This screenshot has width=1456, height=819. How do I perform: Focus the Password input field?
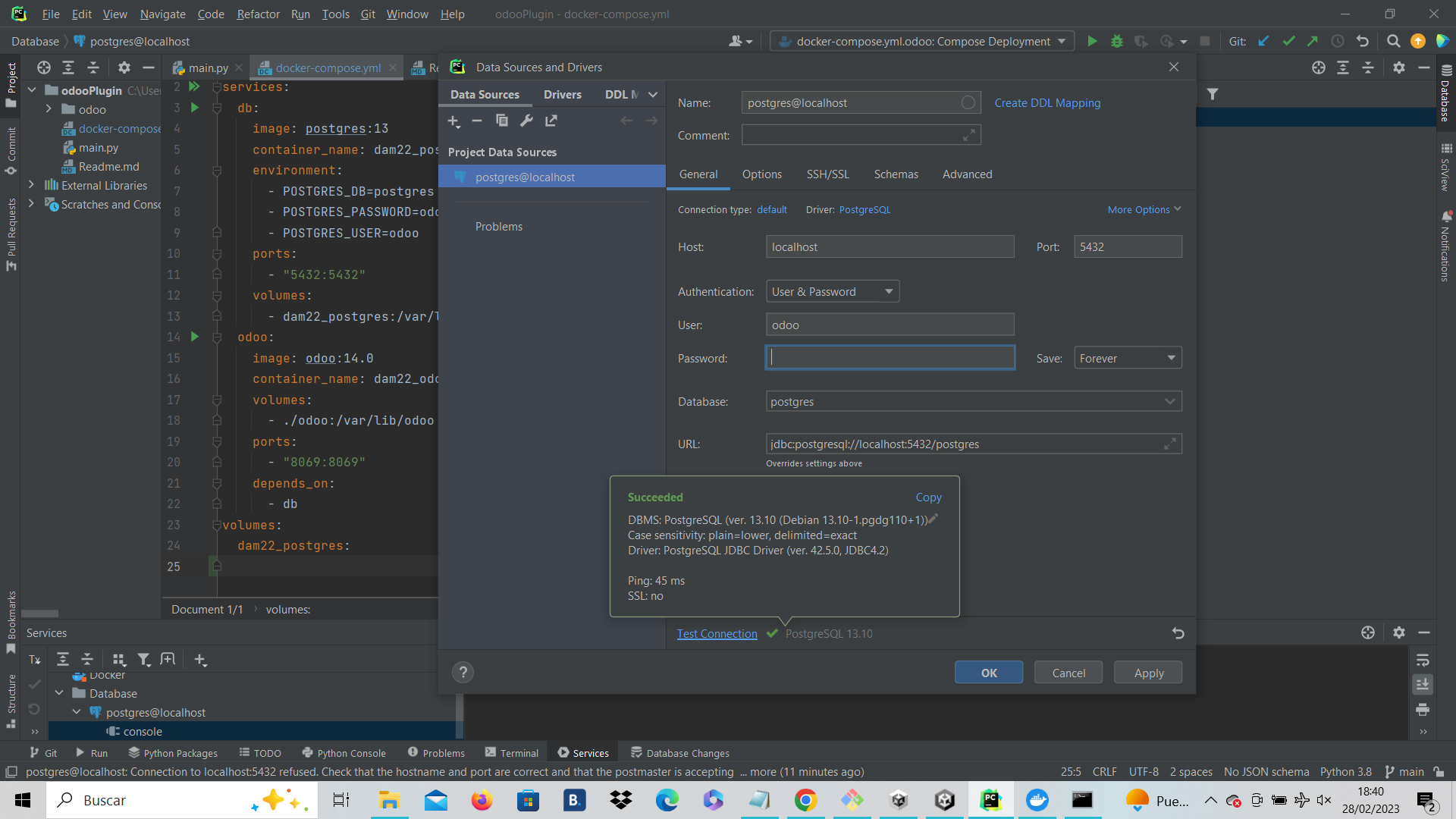890,358
